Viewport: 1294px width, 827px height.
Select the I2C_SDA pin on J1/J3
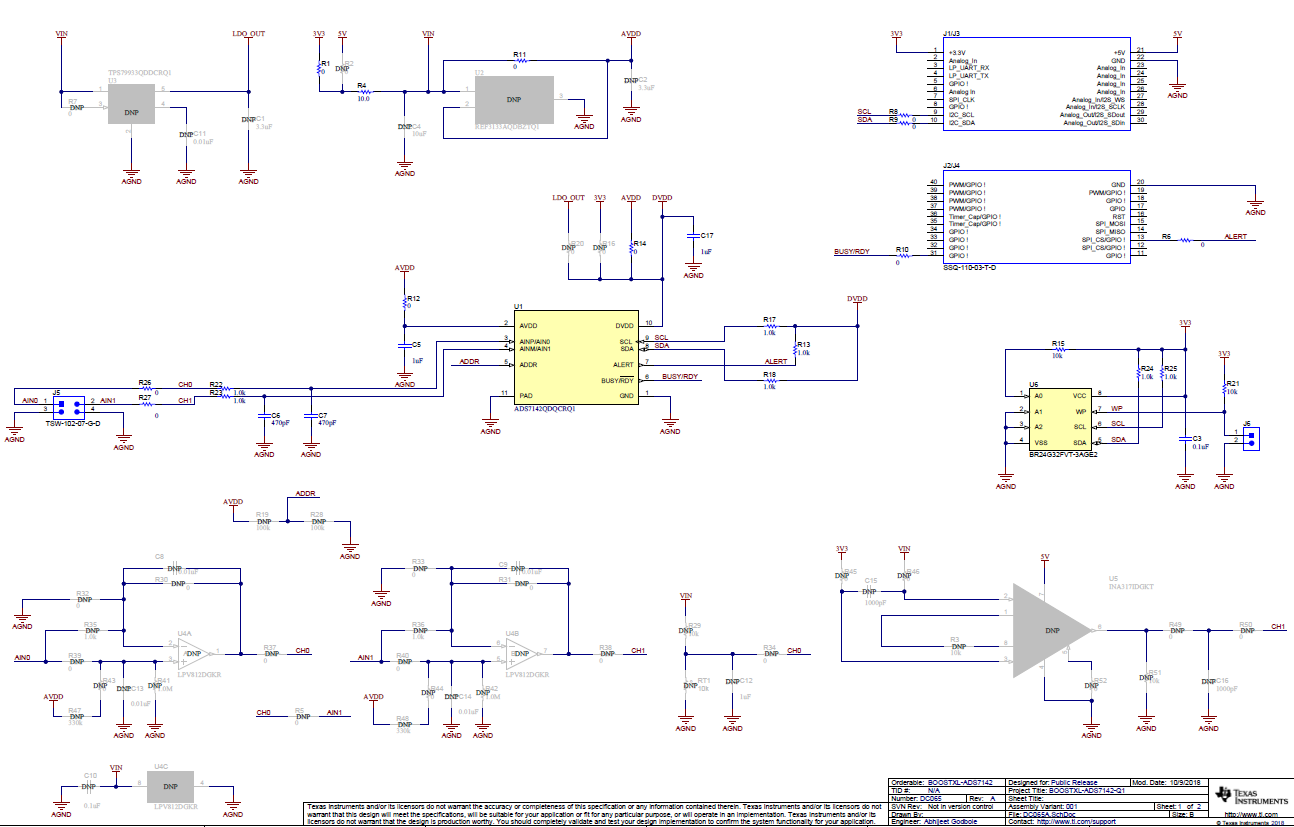[x=961, y=122]
